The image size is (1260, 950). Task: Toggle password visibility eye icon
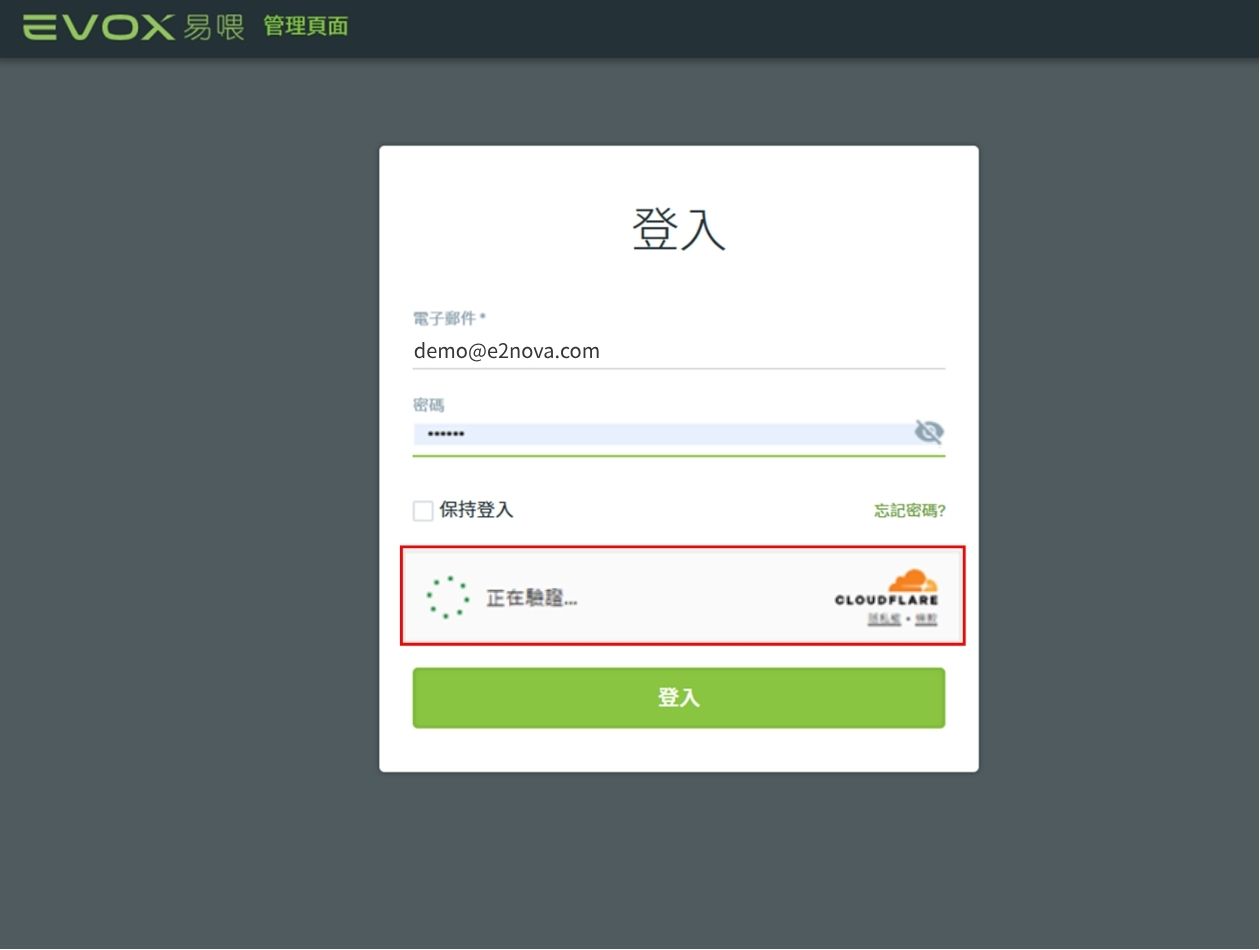click(x=929, y=432)
